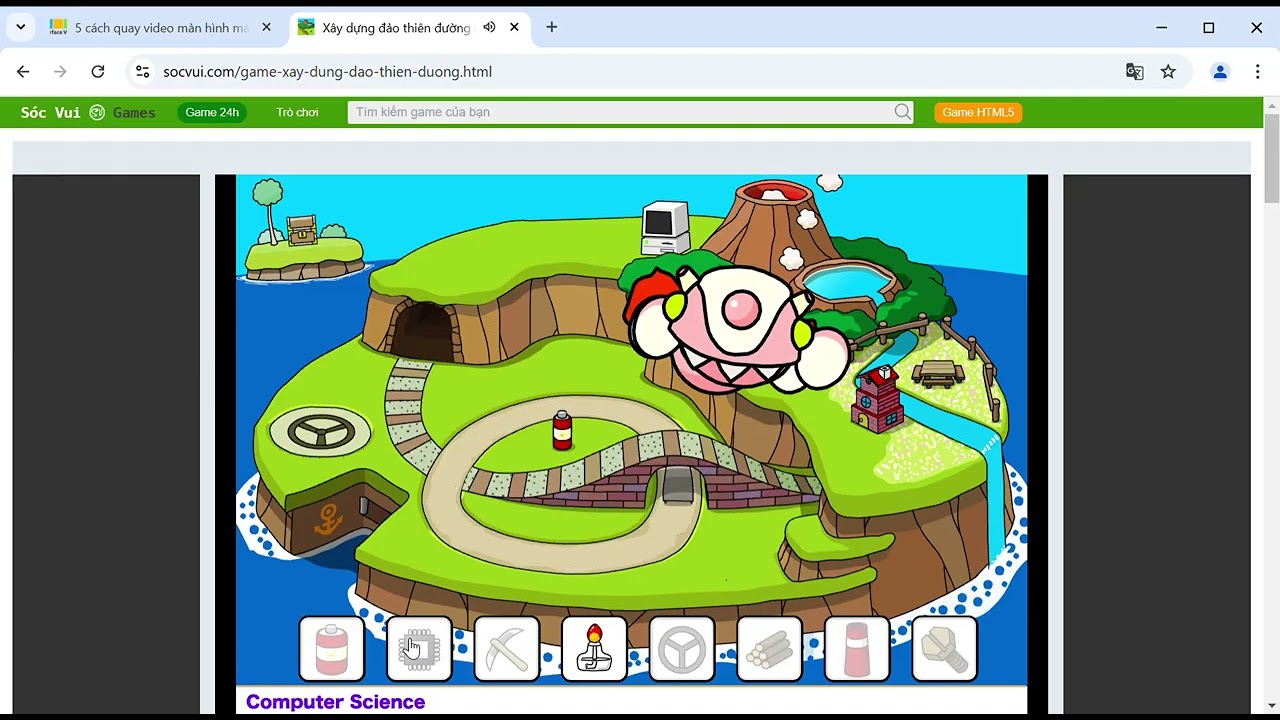Choose the pickaxe tool
Screen dimensions: 1280x720
507,649
